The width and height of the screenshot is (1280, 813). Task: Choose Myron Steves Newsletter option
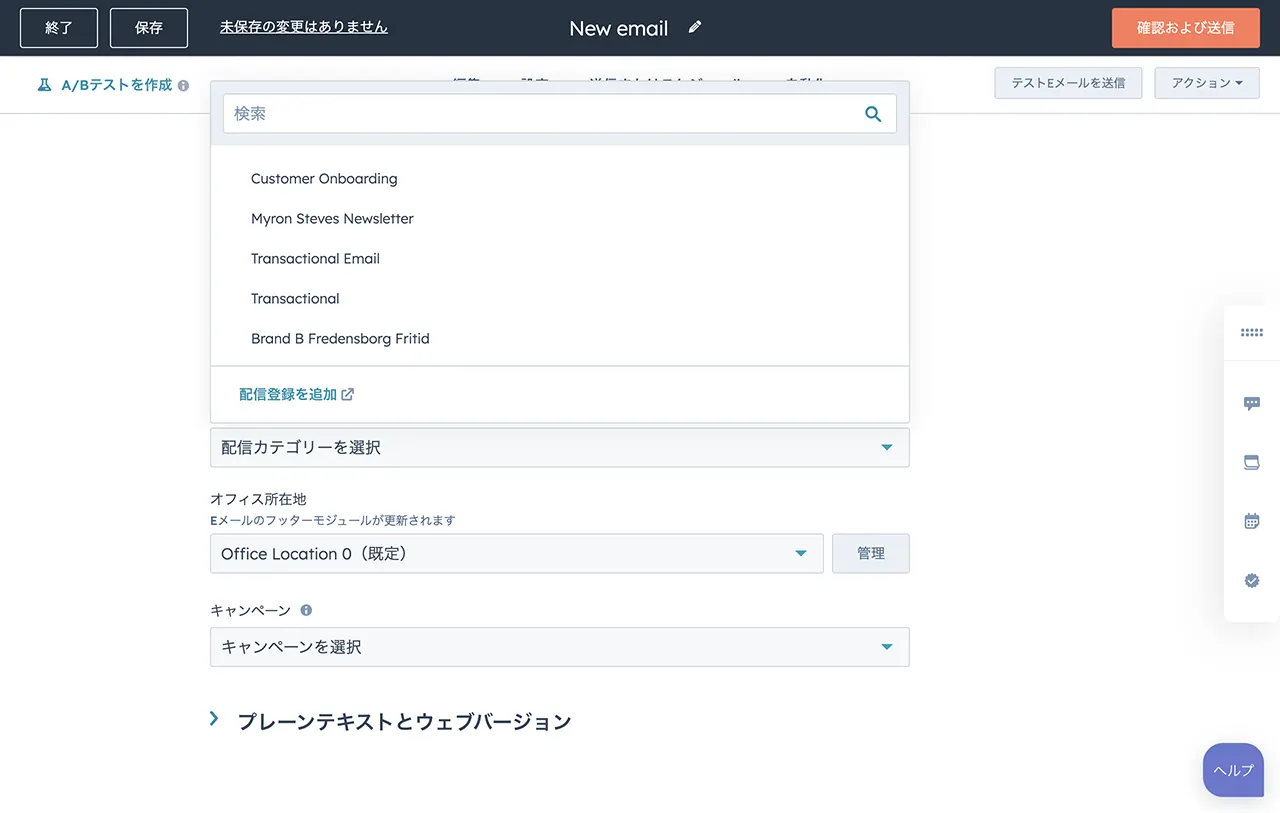tap(332, 219)
